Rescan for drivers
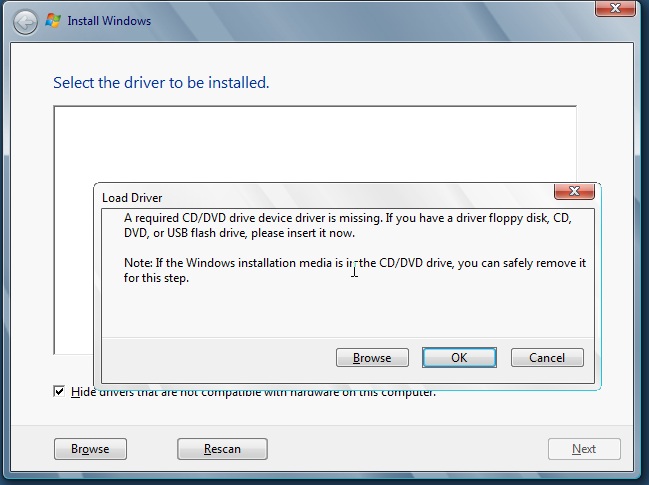The height and width of the screenshot is (485, 649). coord(222,449)
